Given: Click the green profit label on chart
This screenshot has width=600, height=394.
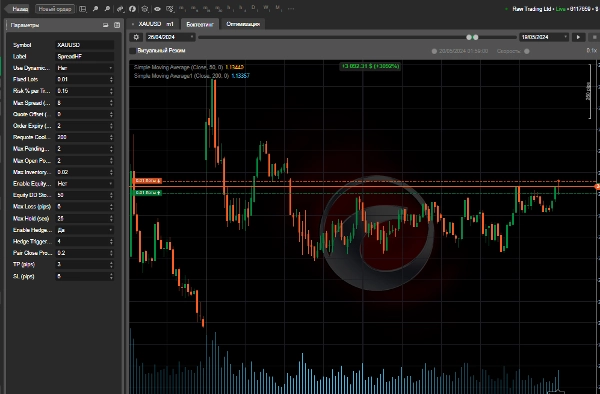Looking at the screenshot, I should click(x=370, y=66).
